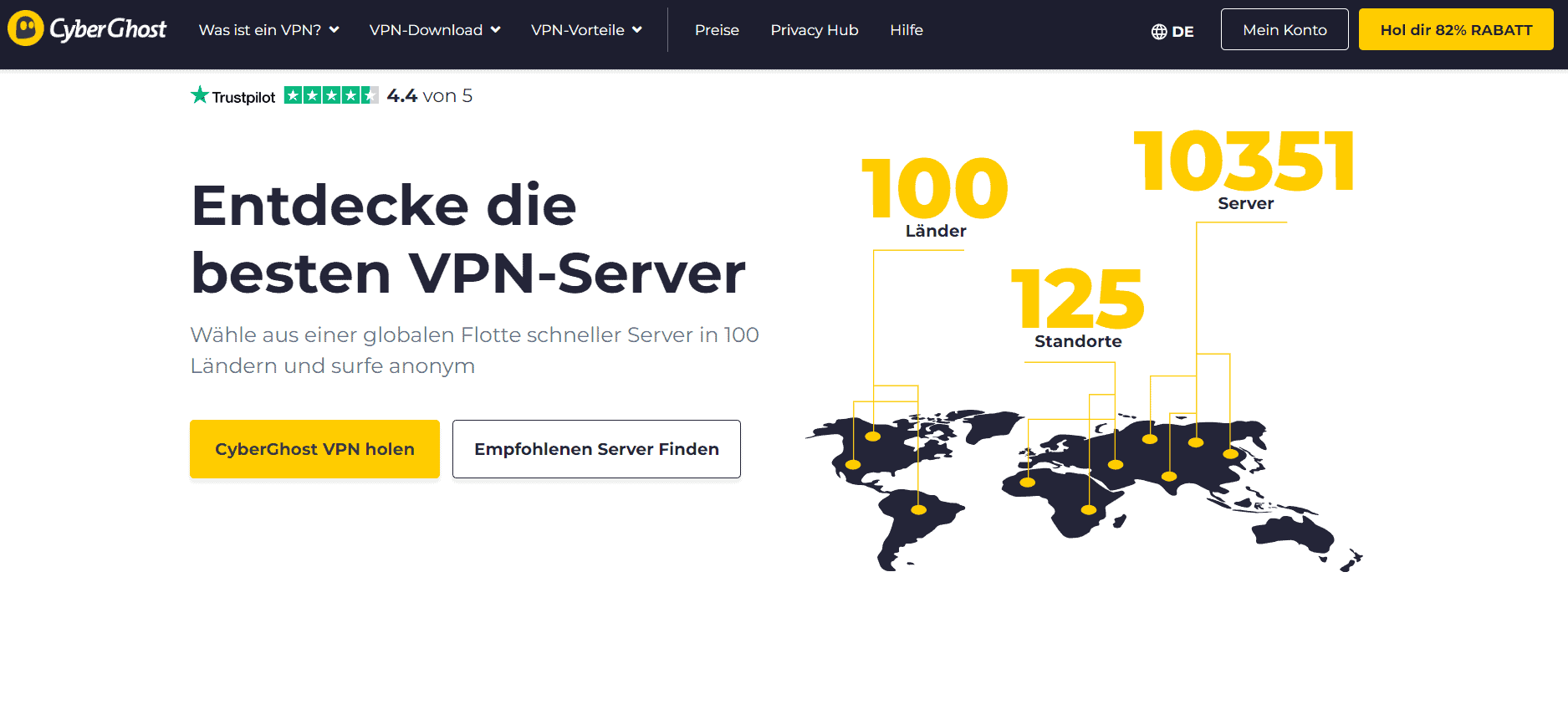
Task: Click the yellow server pin in southern Africa
Action: point(1089,509)
